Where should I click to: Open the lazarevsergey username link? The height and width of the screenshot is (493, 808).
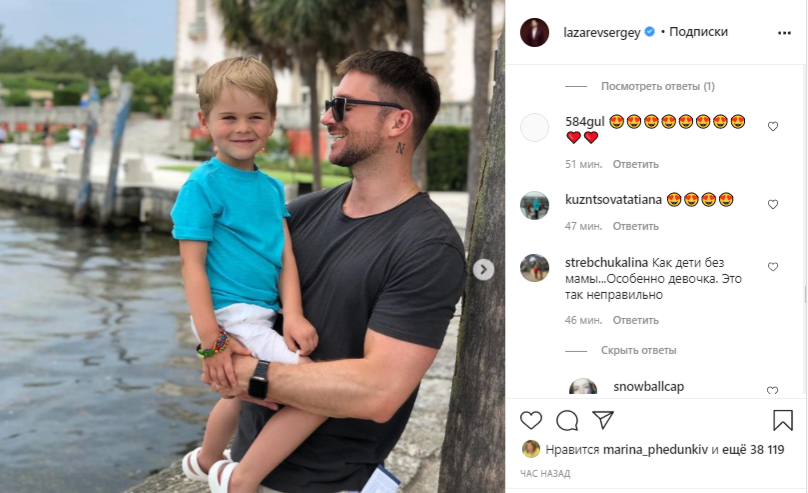click(602, 32)
